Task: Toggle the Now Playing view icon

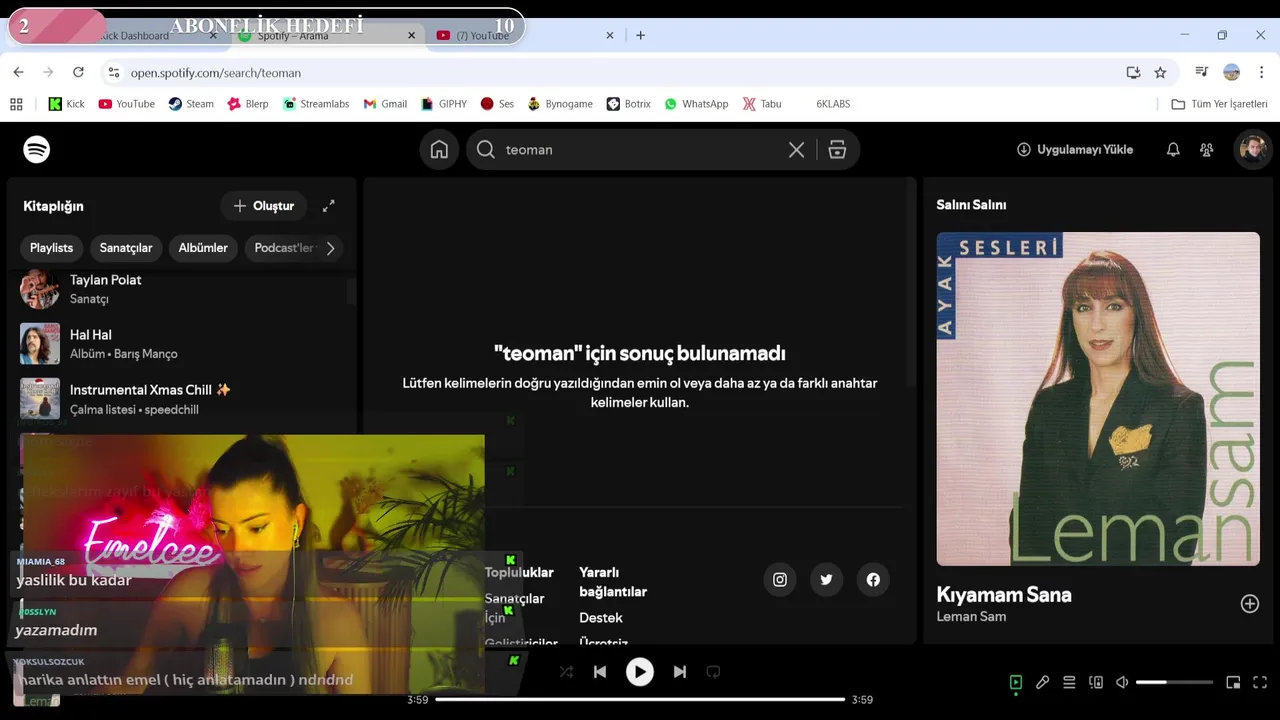Action: tap(1016, 682)
